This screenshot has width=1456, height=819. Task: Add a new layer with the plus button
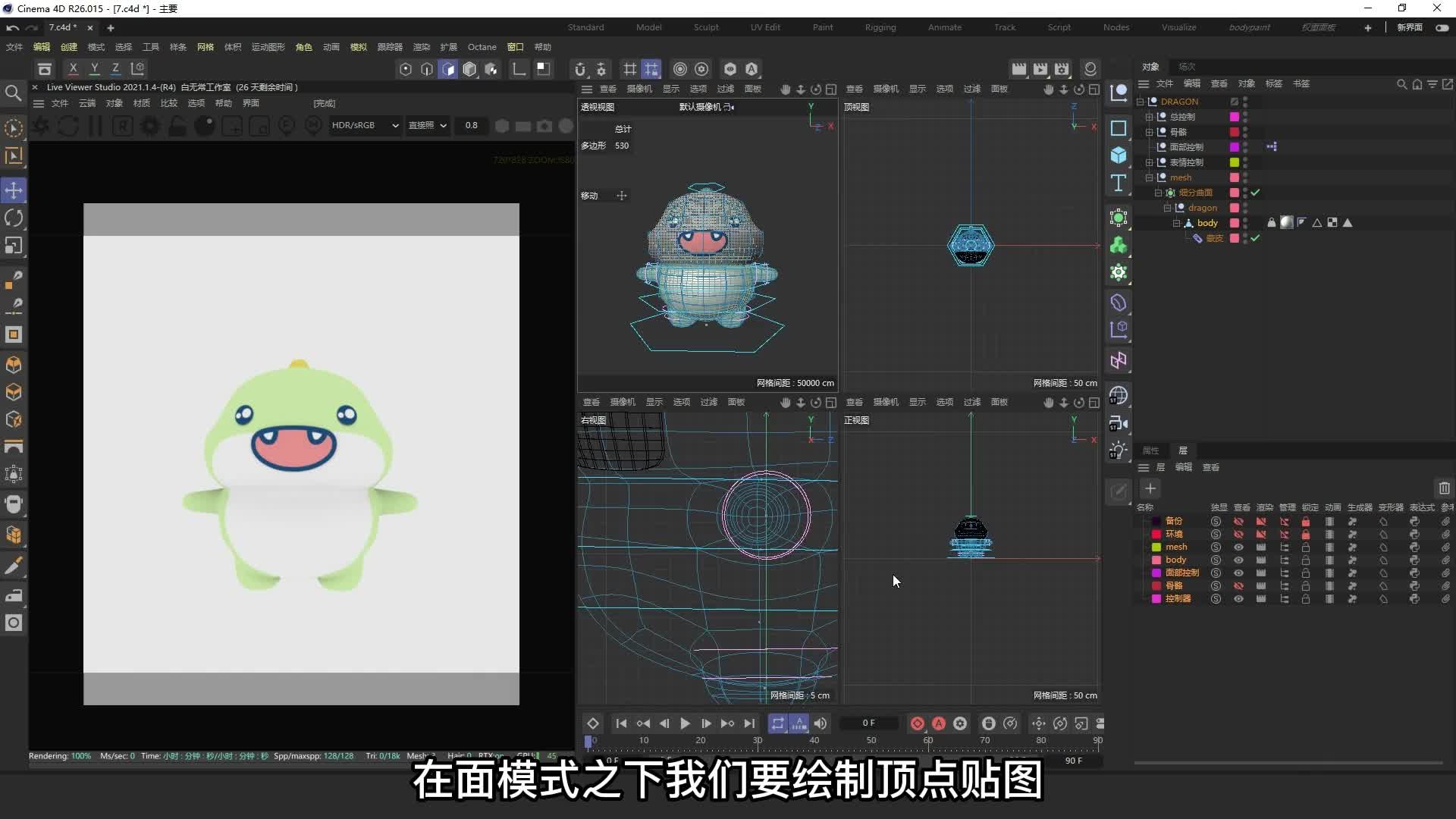1150,489
